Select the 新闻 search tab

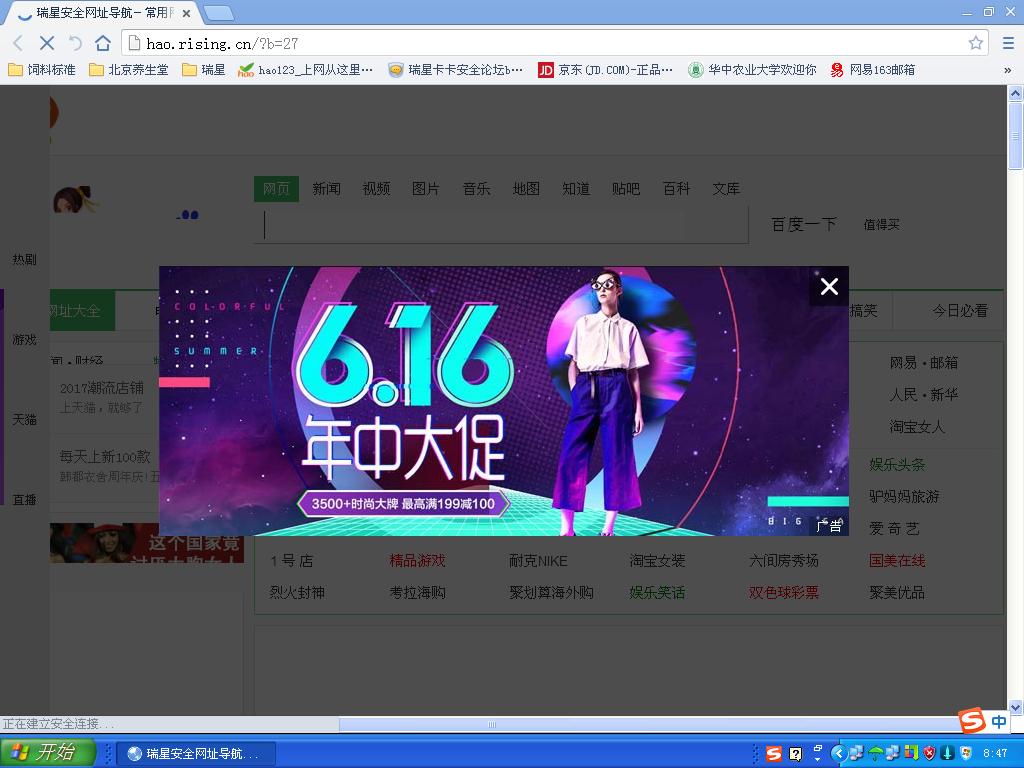pyautogui.click(x=326, y=189)
